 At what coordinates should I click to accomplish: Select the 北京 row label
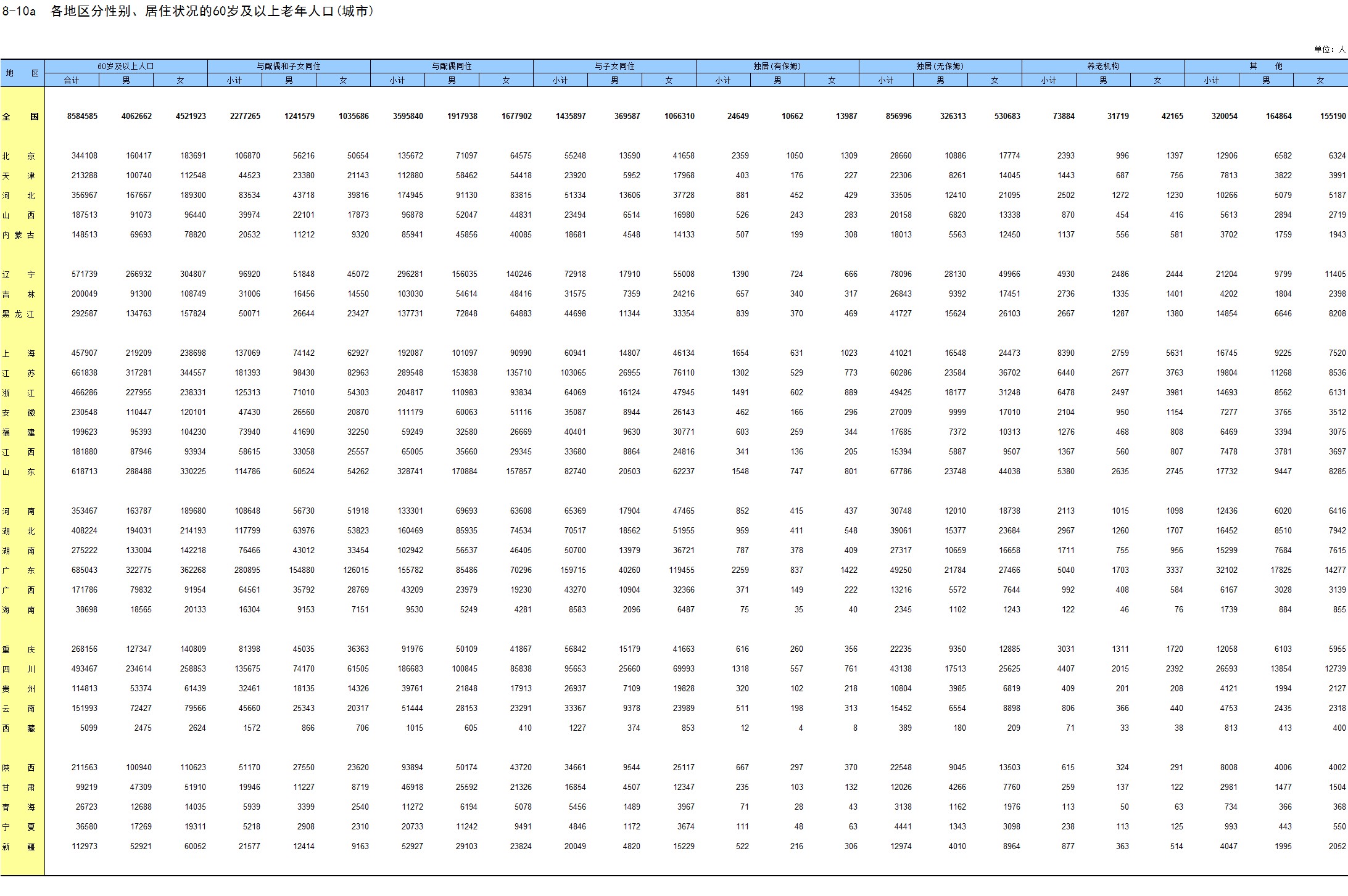19,156
